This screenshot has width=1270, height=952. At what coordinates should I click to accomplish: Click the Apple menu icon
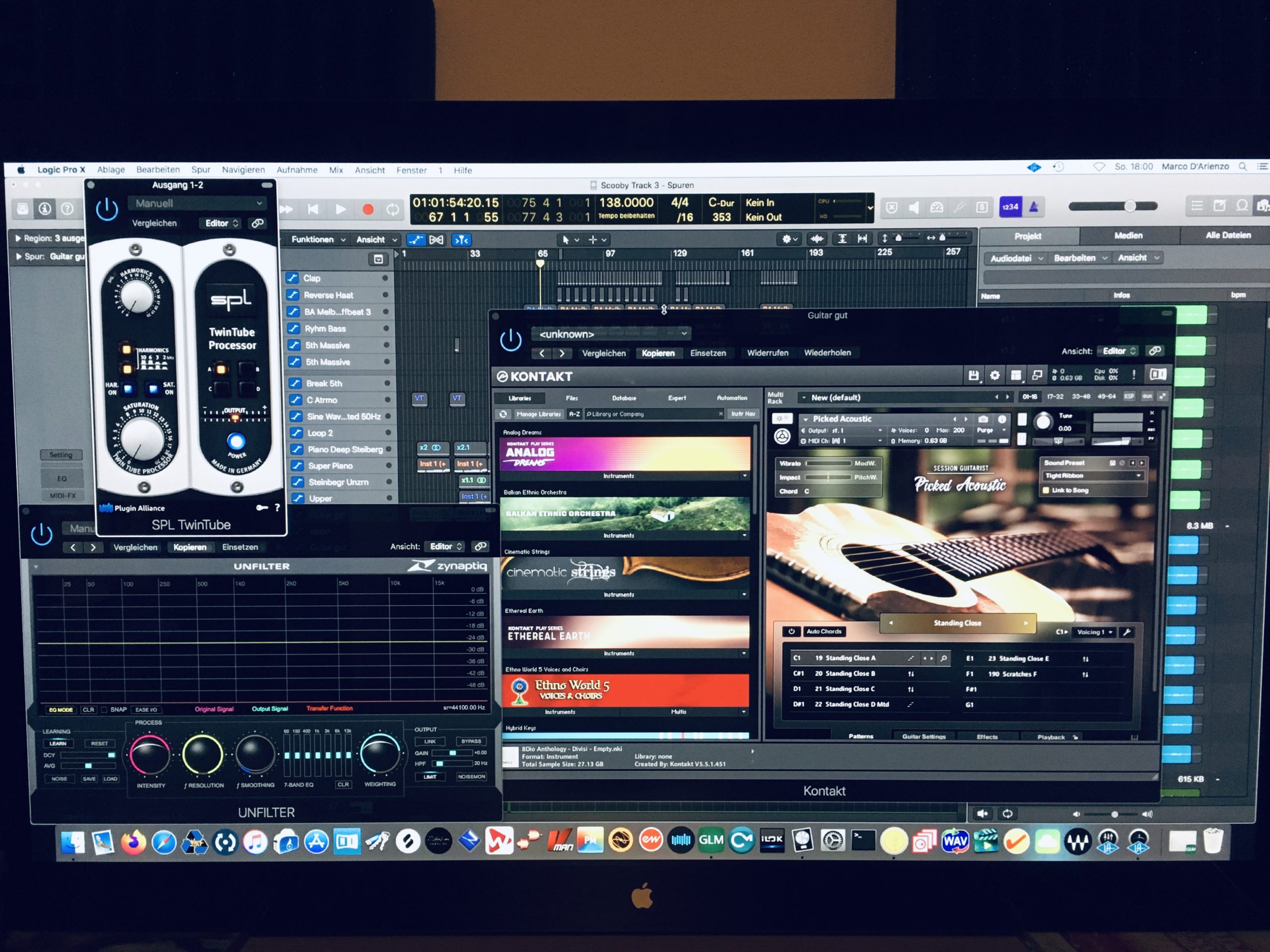pyautogui.click(x=21, y=170)
